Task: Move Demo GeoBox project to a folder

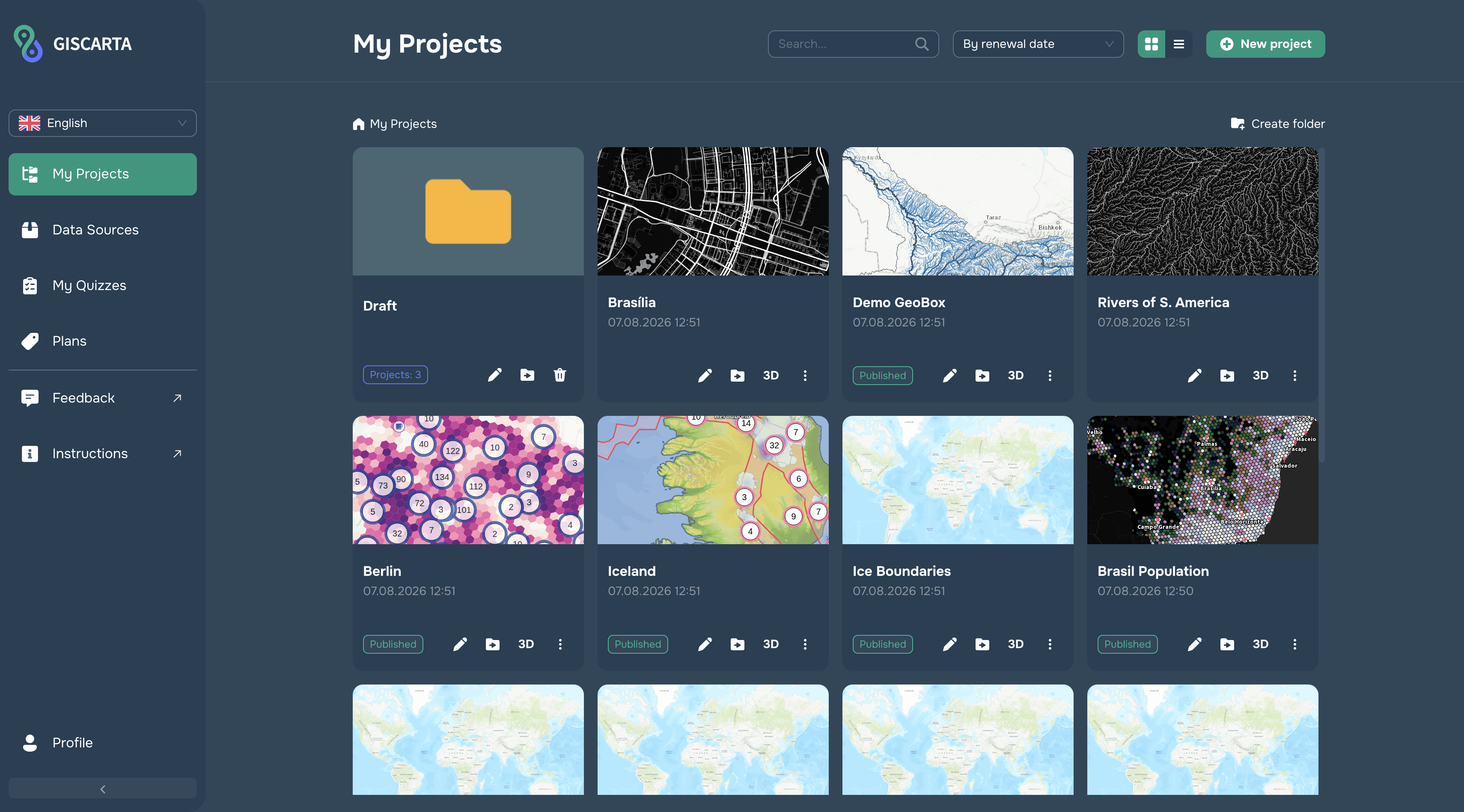Action: pyautogui.click(x=982, y=375)
